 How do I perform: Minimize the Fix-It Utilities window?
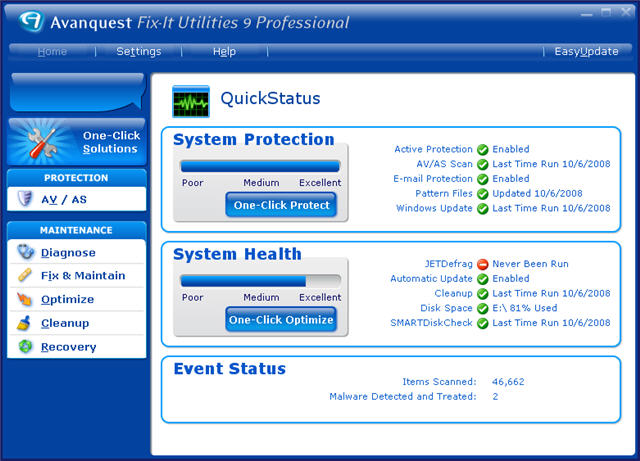point(586,13)
